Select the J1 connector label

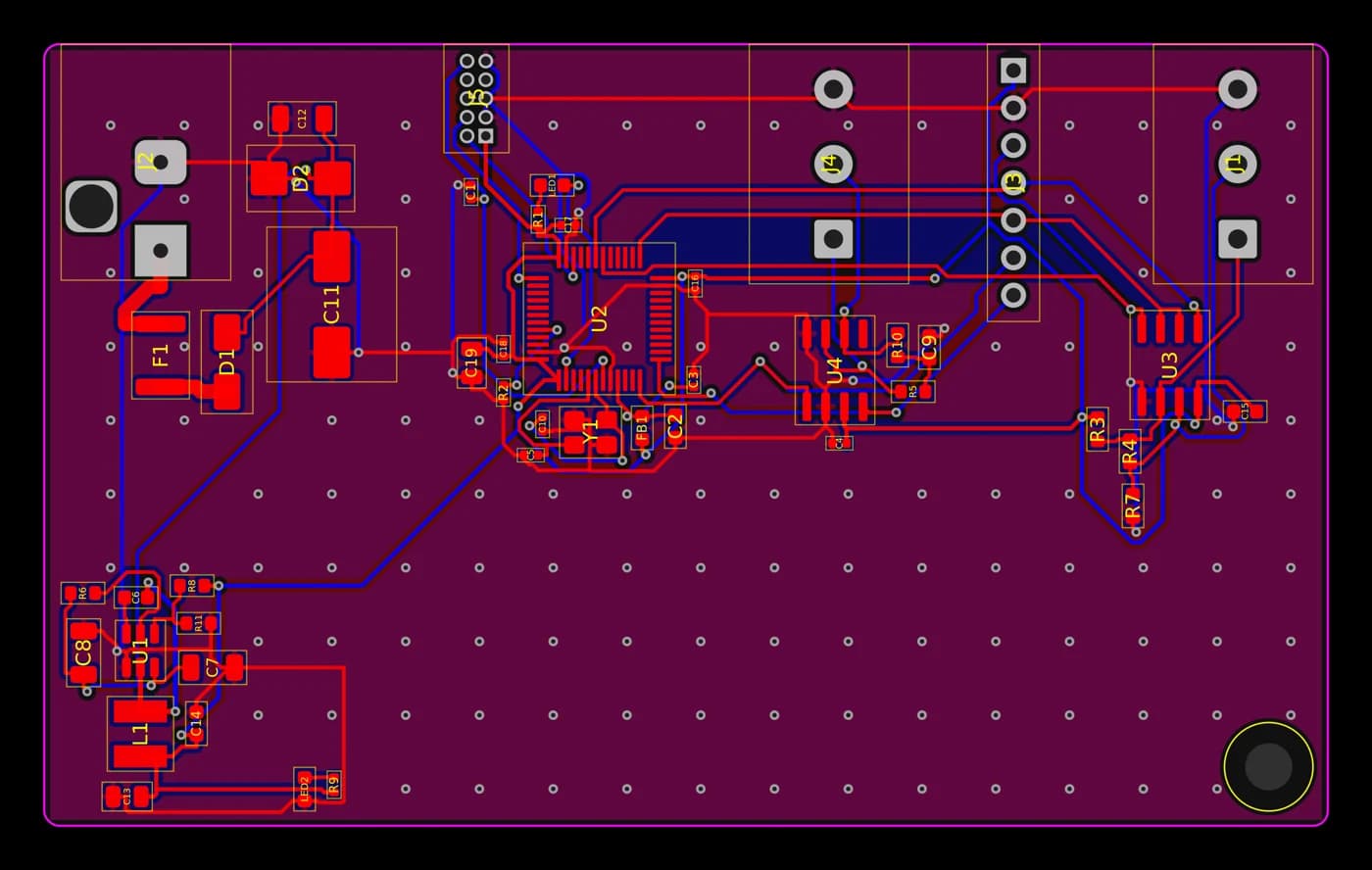pos(1235,163)
